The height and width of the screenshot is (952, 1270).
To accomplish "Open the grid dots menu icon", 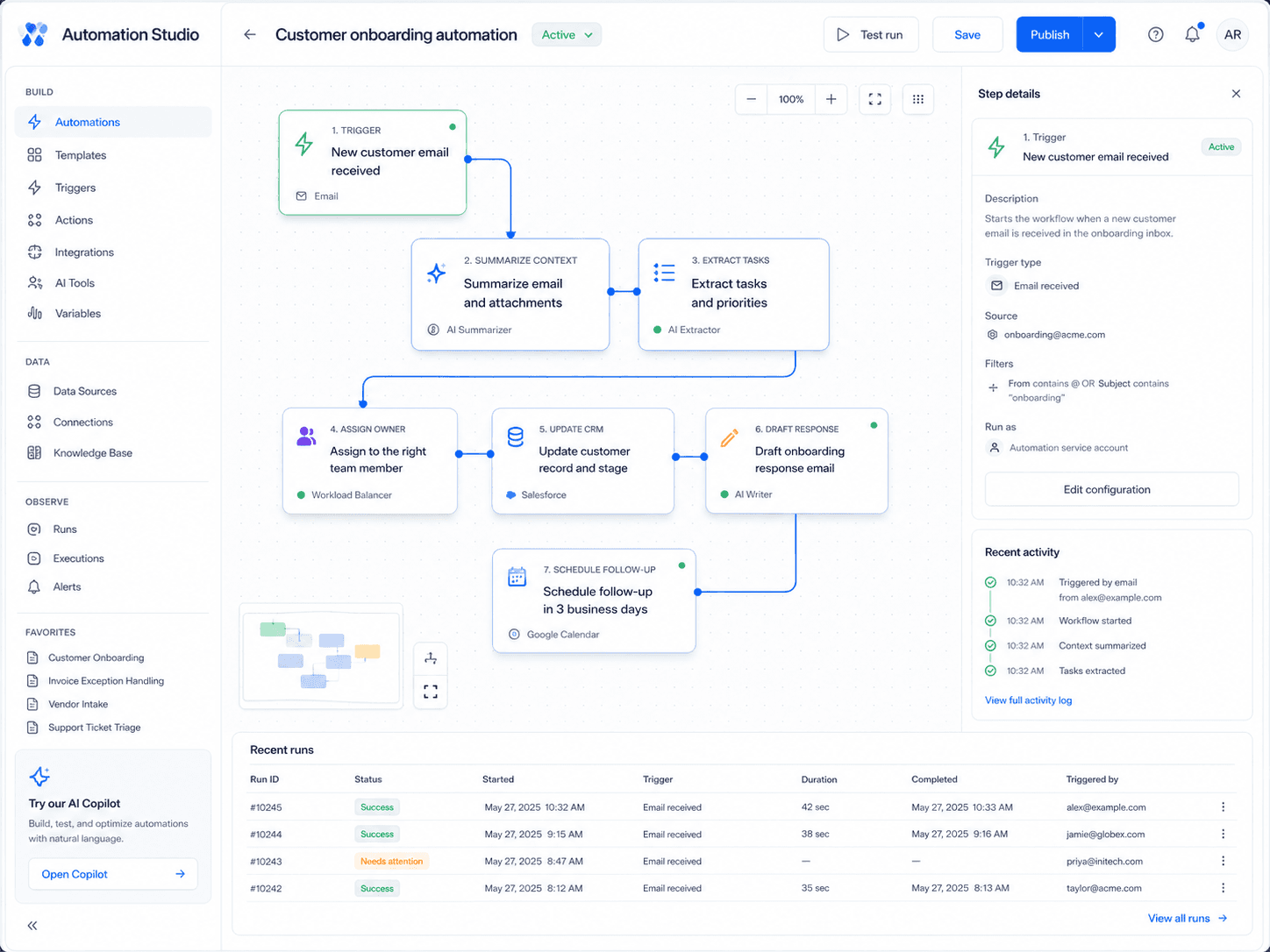I will pos(918,99).
